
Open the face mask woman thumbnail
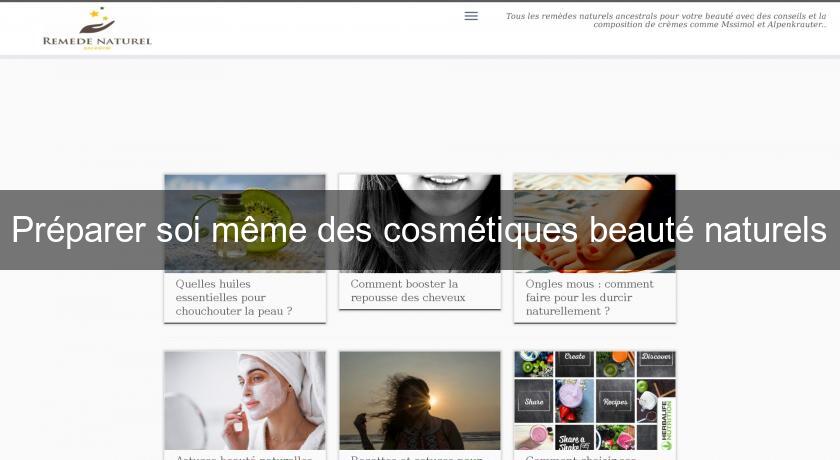click(245, 401)
